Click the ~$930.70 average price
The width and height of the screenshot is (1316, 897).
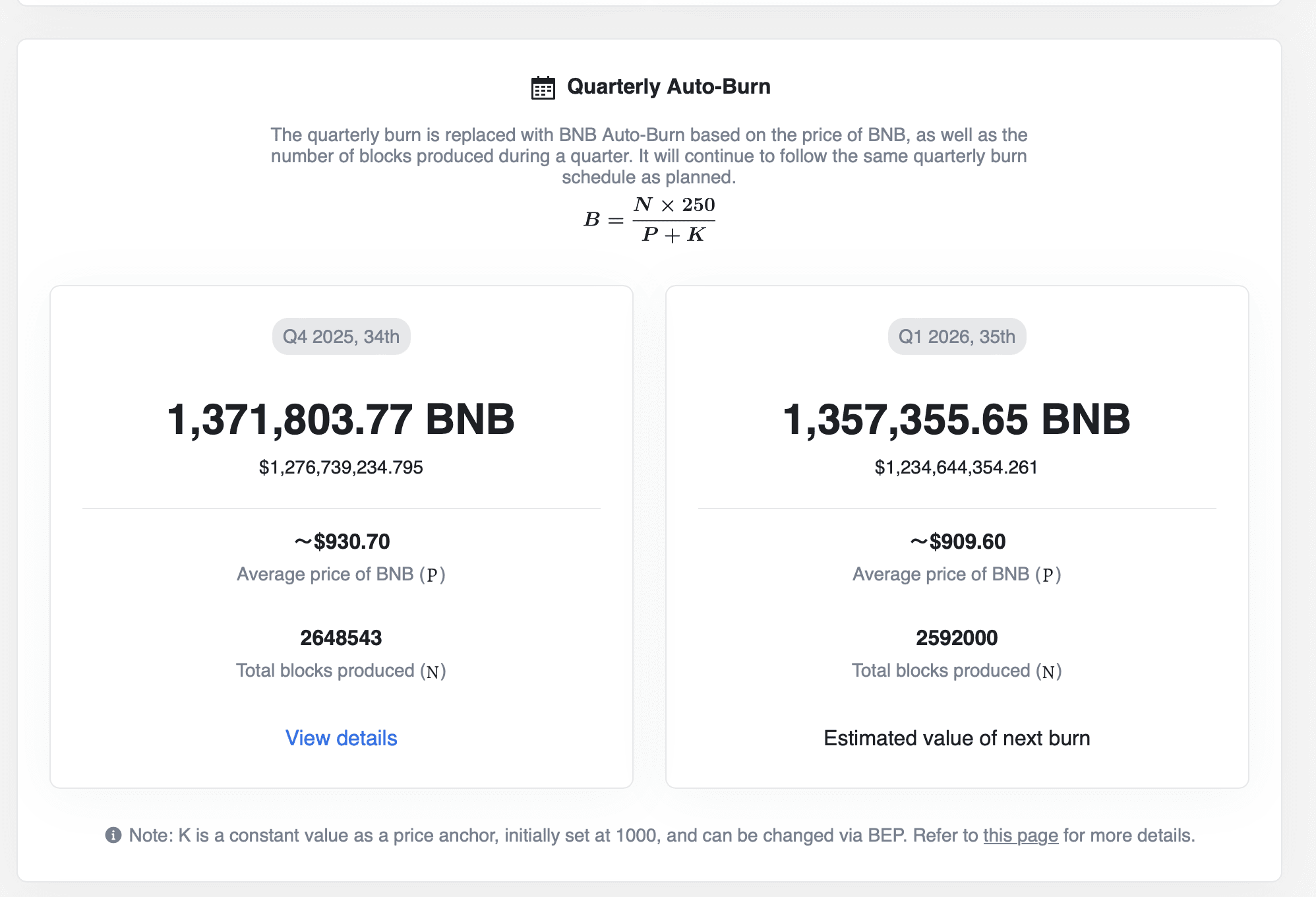click(342, 541)
